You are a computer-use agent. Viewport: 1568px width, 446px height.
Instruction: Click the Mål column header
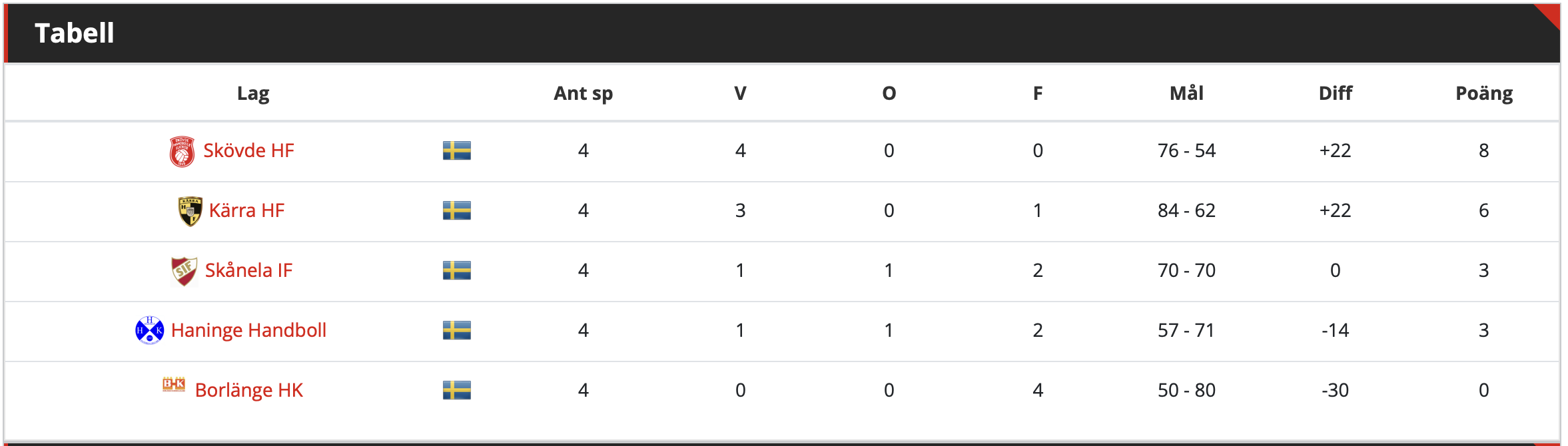[x=1186, y=93]
